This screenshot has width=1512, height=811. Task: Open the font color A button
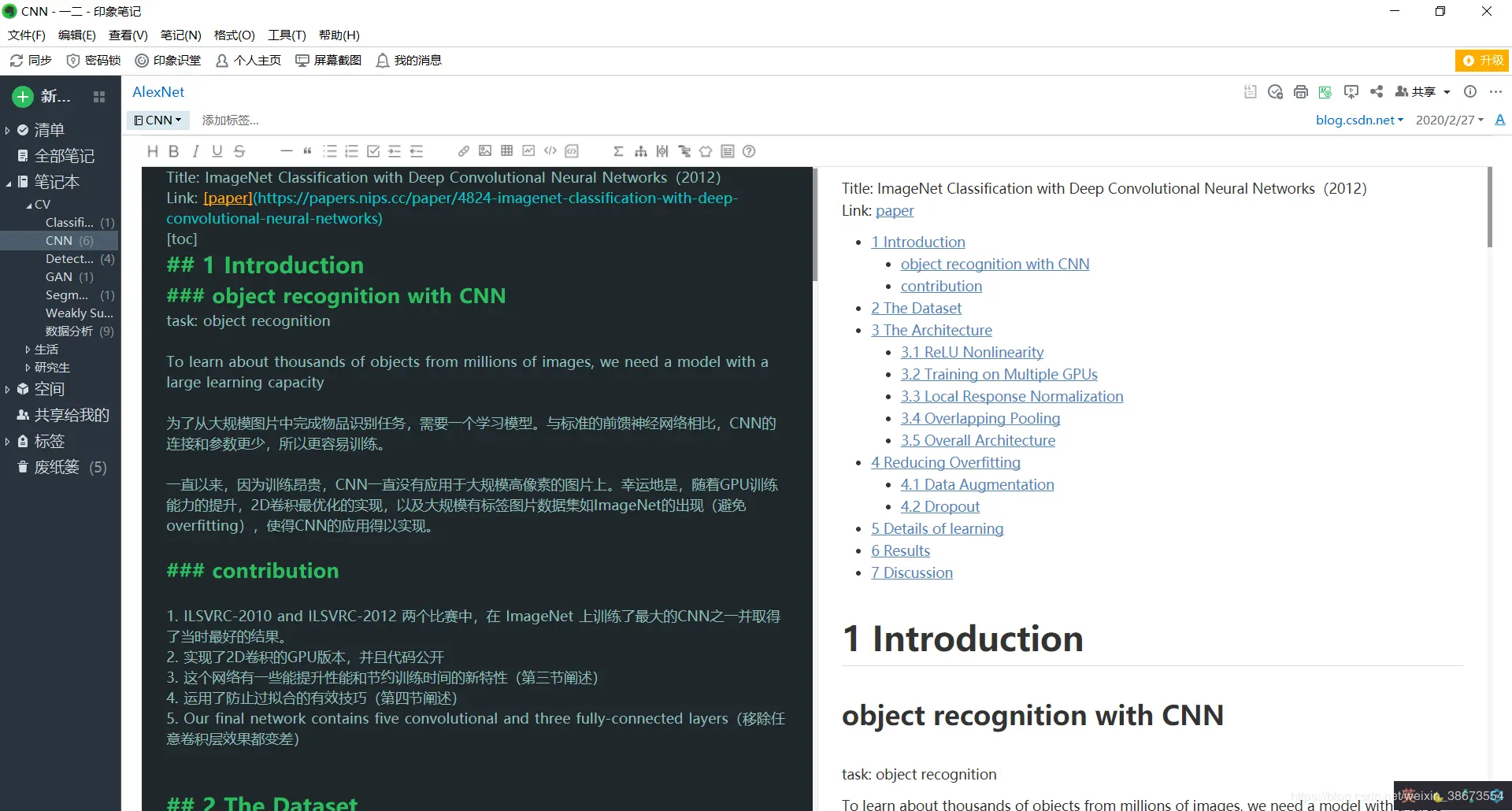click(x=1500, y=120)
